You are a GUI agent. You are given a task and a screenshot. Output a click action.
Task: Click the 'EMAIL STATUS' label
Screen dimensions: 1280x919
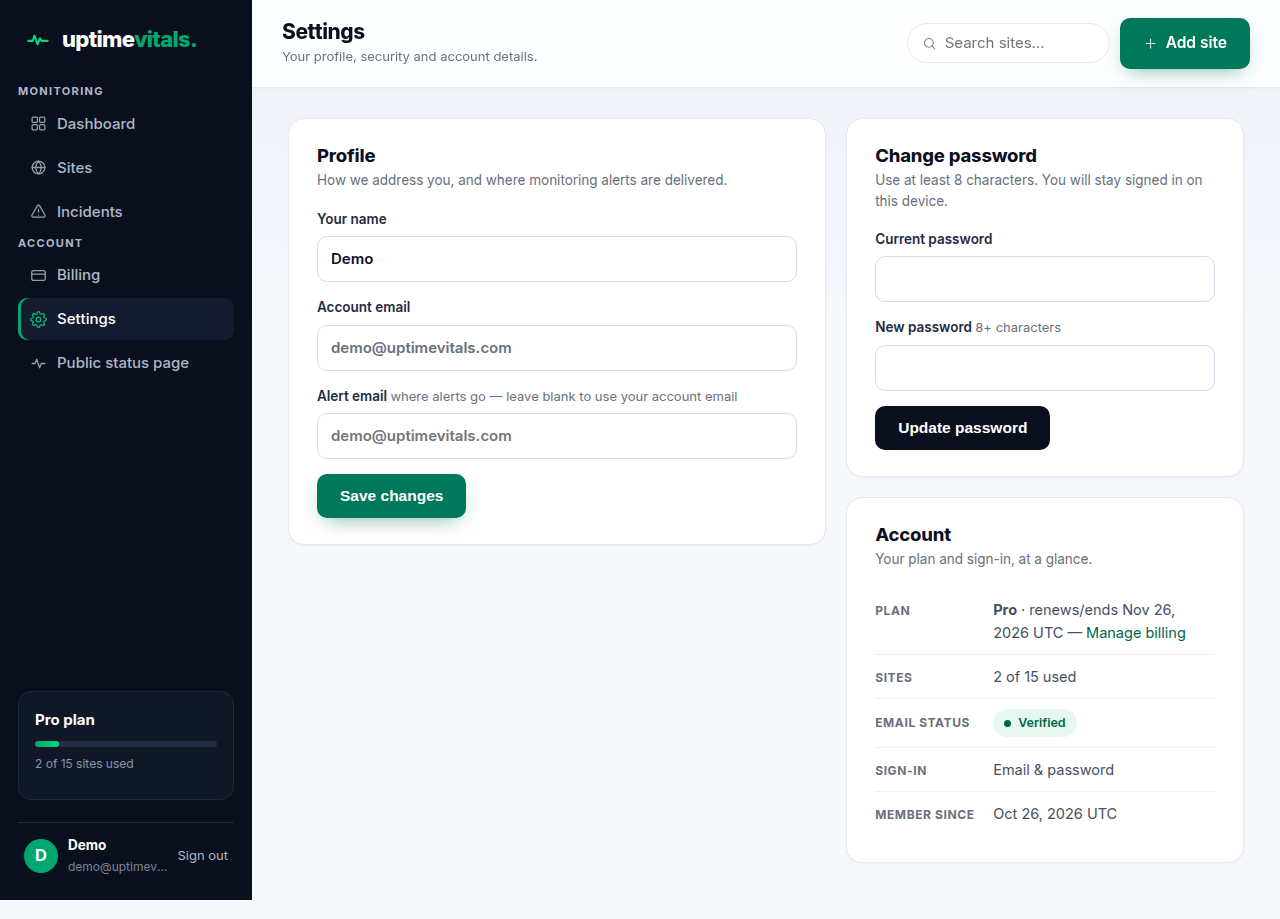922,723
